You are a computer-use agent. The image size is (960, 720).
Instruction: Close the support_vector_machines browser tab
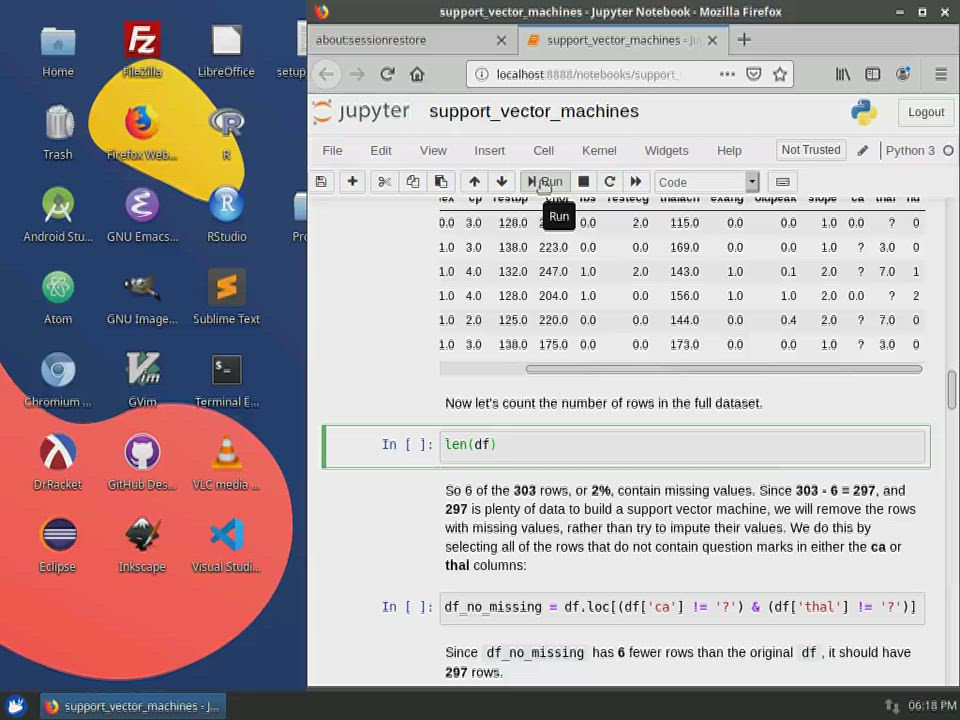(713, 40)
